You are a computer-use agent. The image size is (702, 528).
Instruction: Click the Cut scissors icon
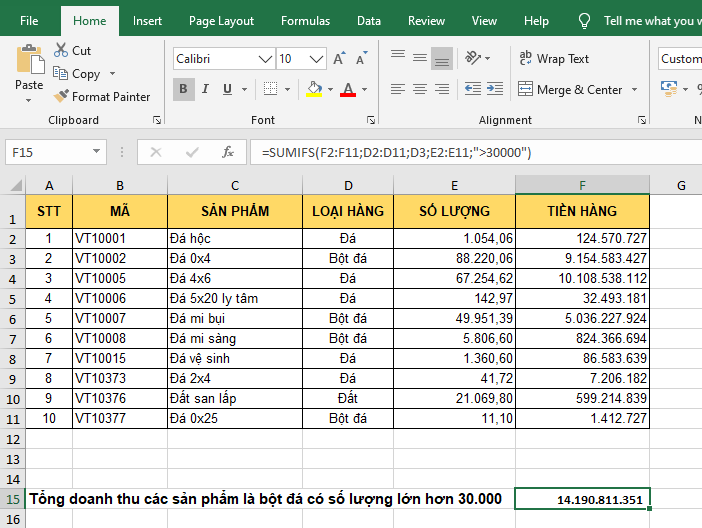click(x=60, y=50)
